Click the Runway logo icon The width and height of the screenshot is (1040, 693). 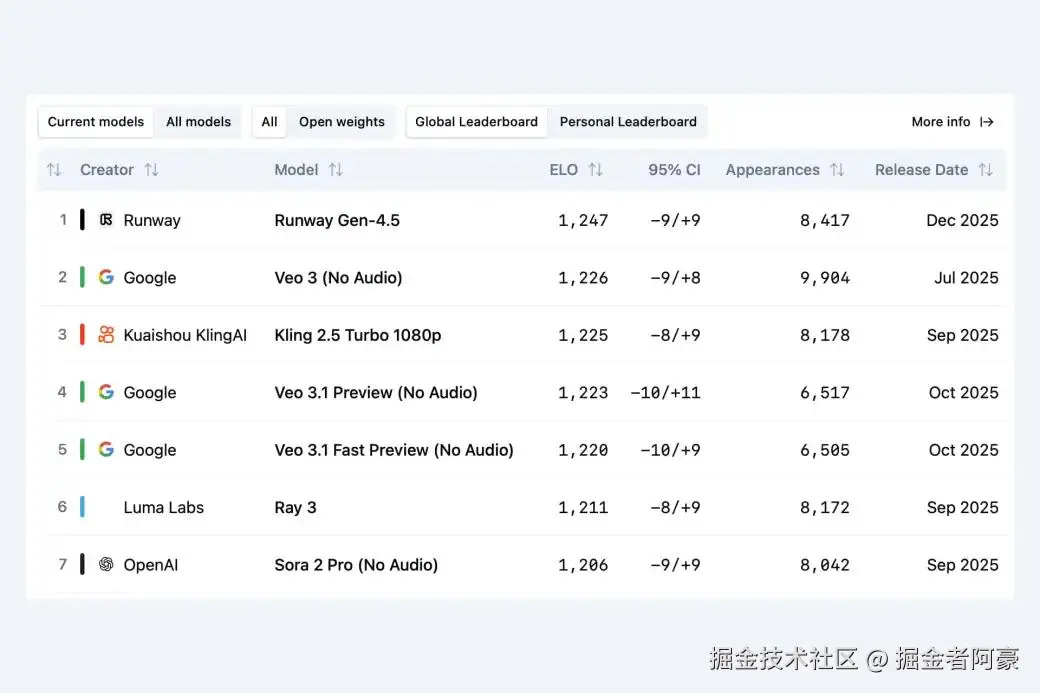click(x=106, y=220)
